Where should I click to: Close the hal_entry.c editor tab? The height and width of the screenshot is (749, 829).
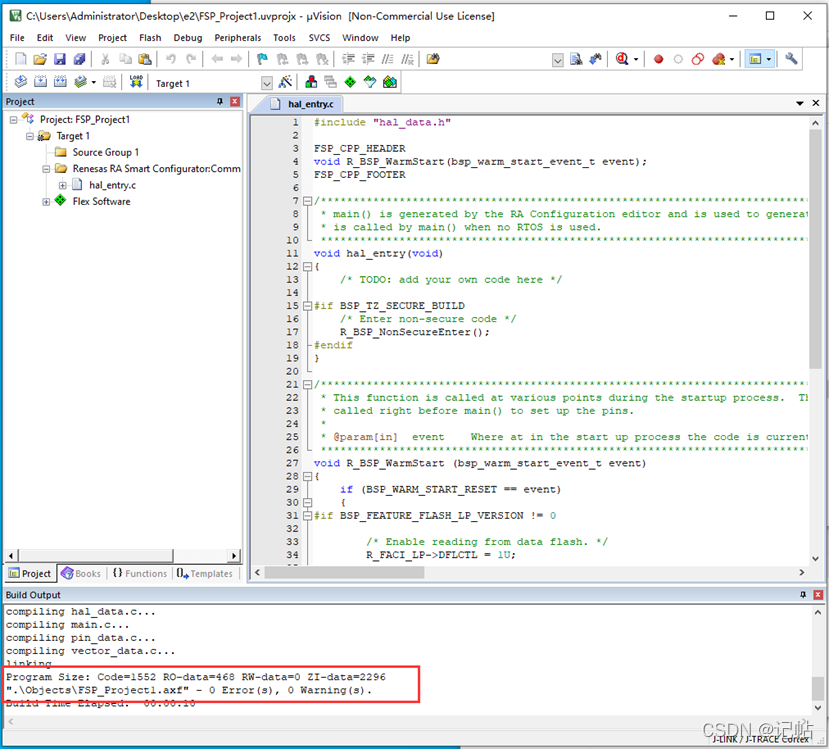pos(816,103)
